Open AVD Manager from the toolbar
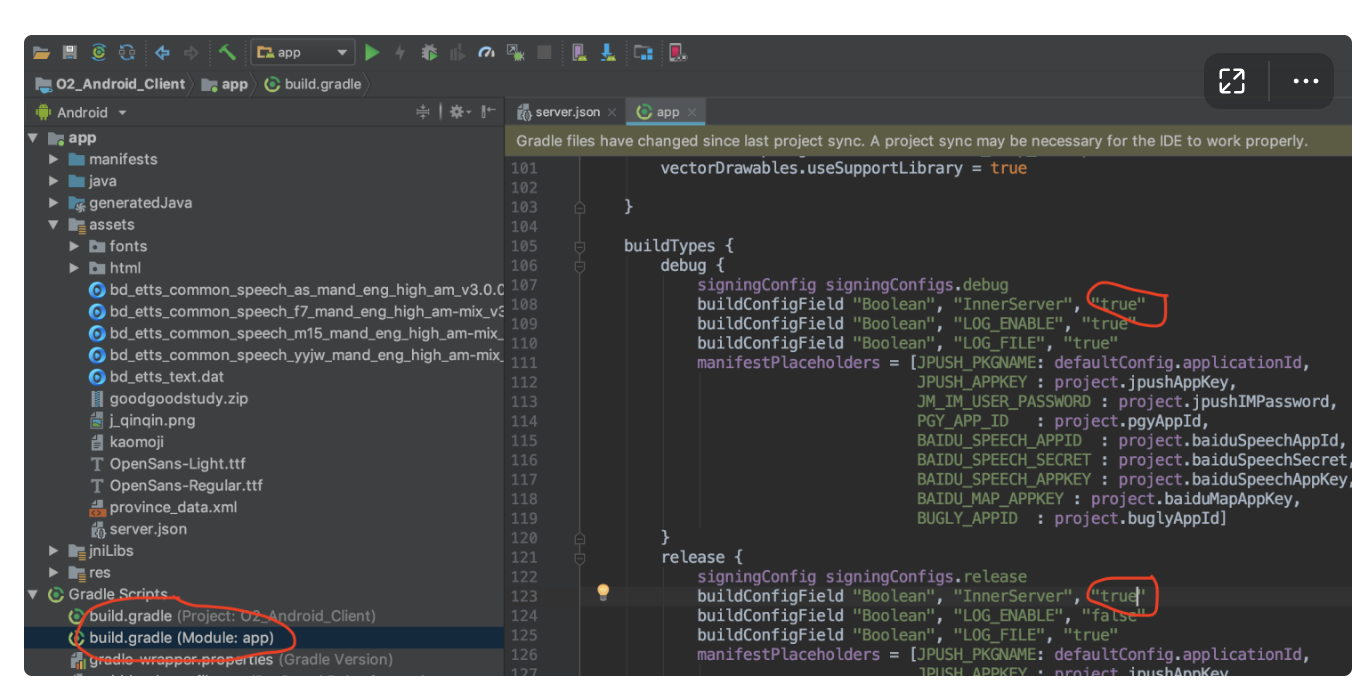The width and height of the screenshot is (1354, 688). pyautogui.click(x=579, y=53)
